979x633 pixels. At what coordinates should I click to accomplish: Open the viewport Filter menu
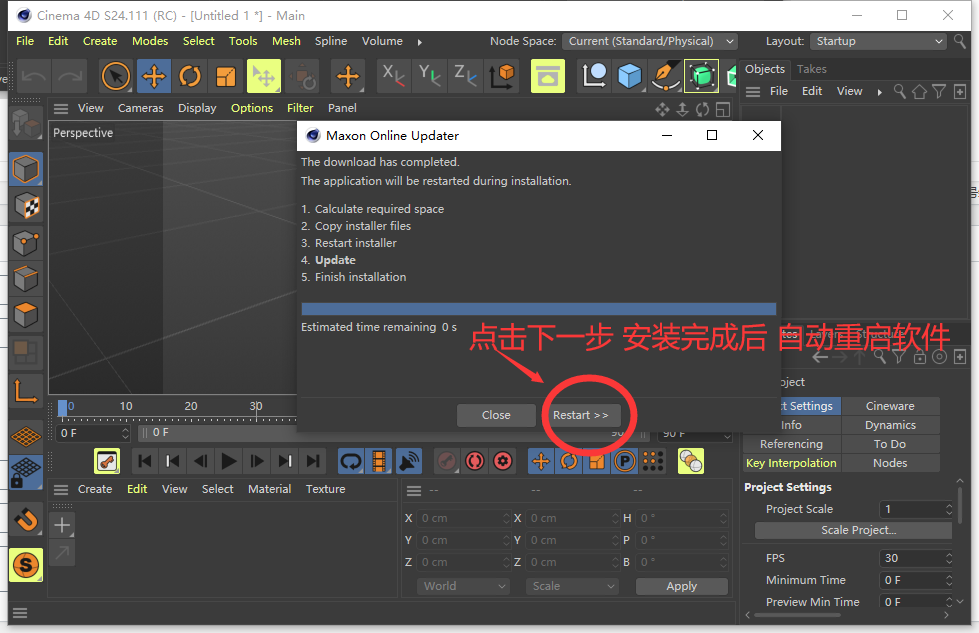pos(300,108)
